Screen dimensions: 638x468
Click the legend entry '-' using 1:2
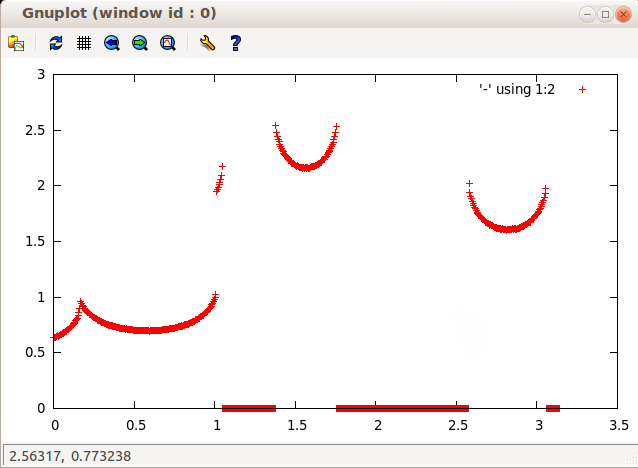517,90
